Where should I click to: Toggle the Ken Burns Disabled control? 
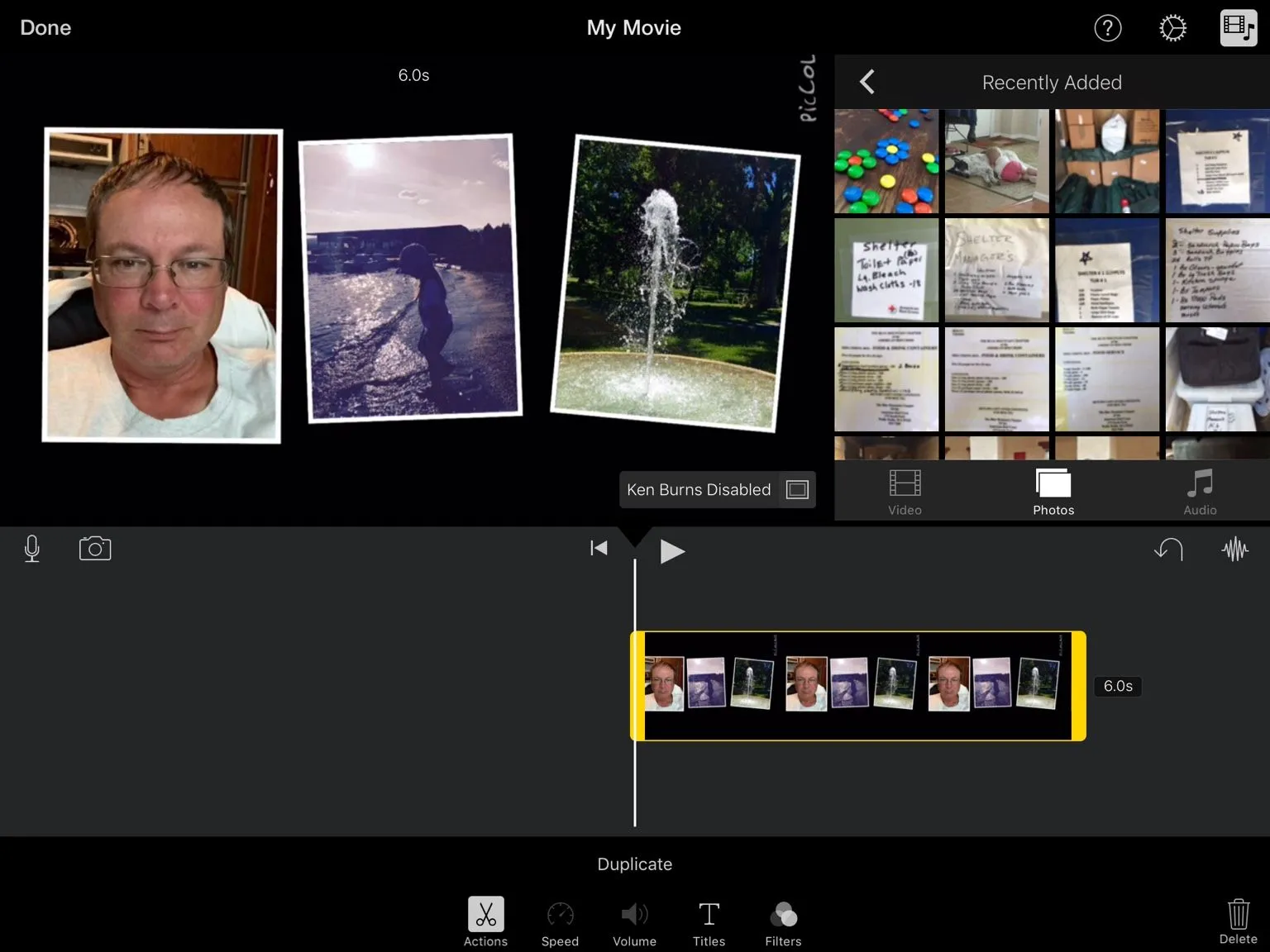[x=717, y=490]
